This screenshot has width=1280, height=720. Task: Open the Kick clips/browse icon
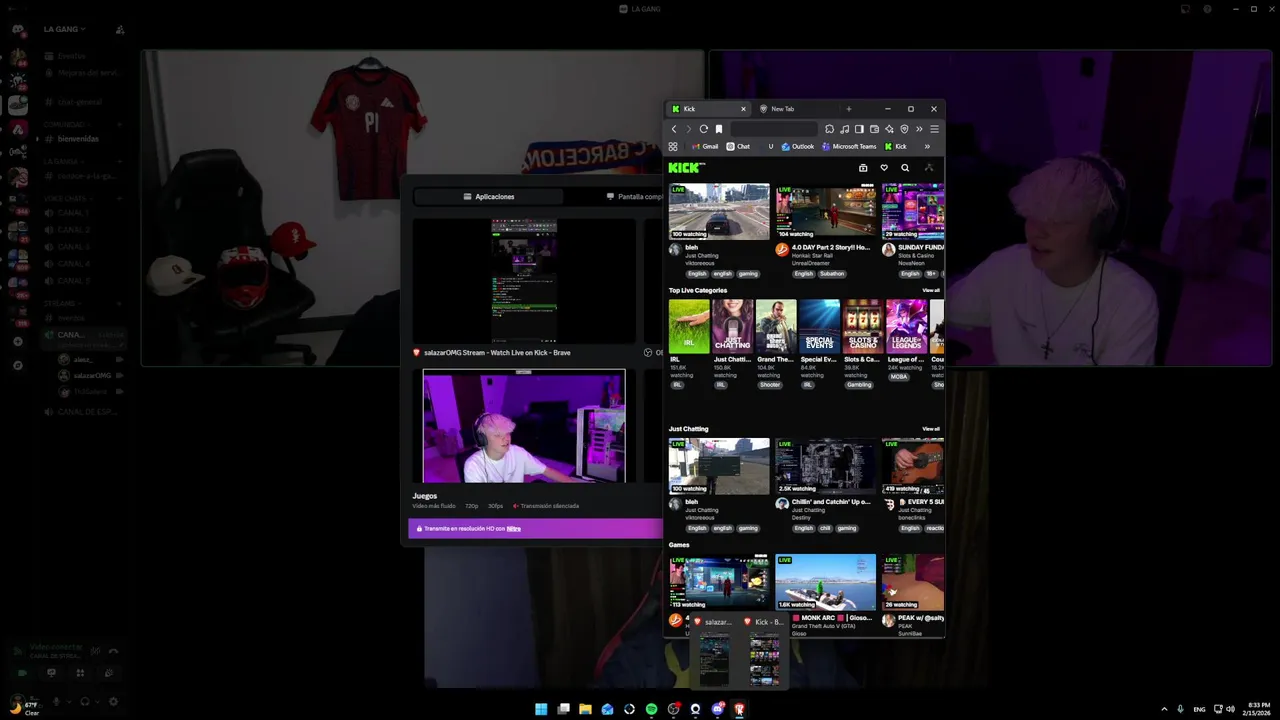(x=863, y=168)
